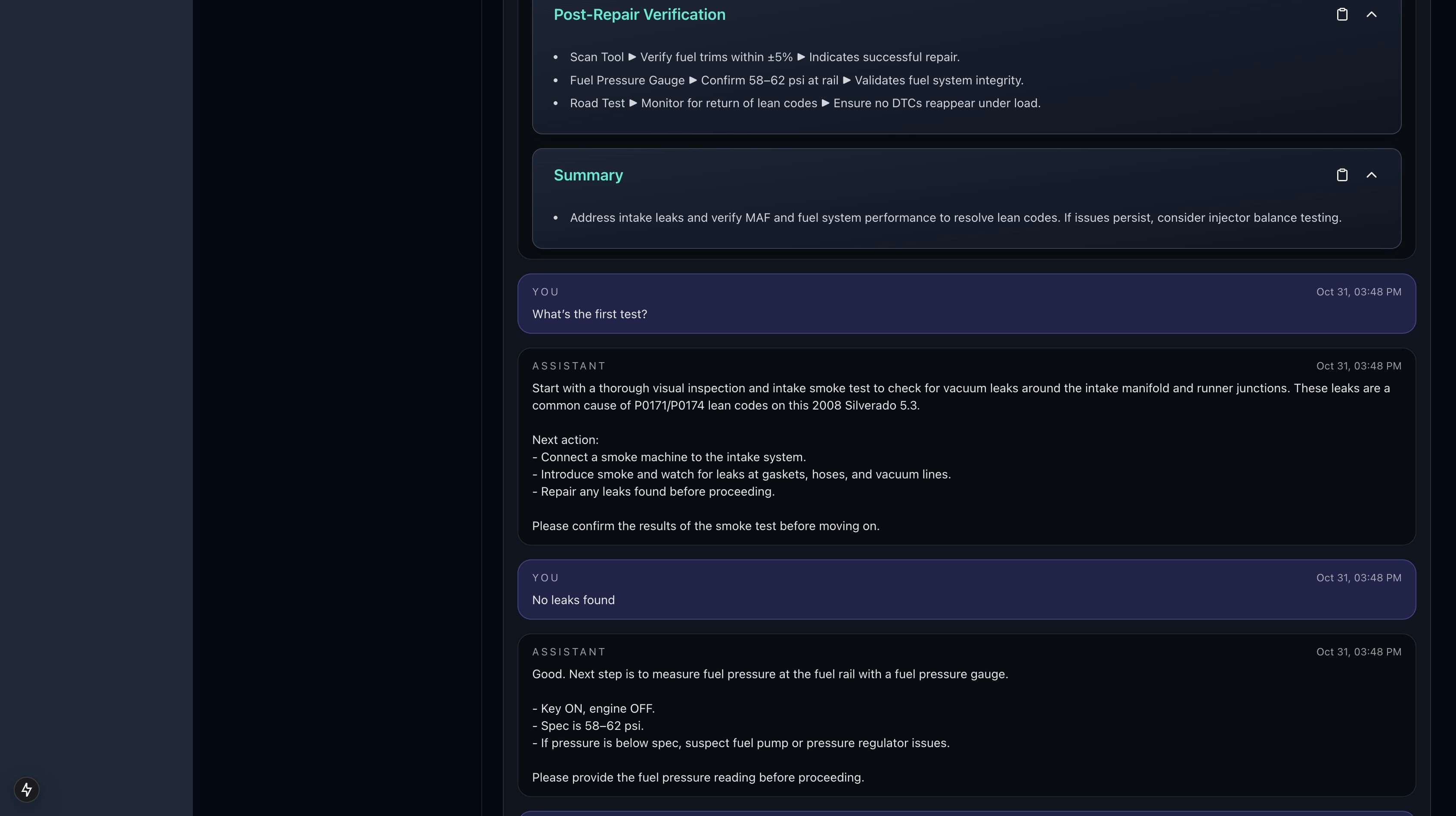Click the timestamp on "What's the first test?"
This screenshot has width=1456, height=816.
click(x=1358, y=292)
